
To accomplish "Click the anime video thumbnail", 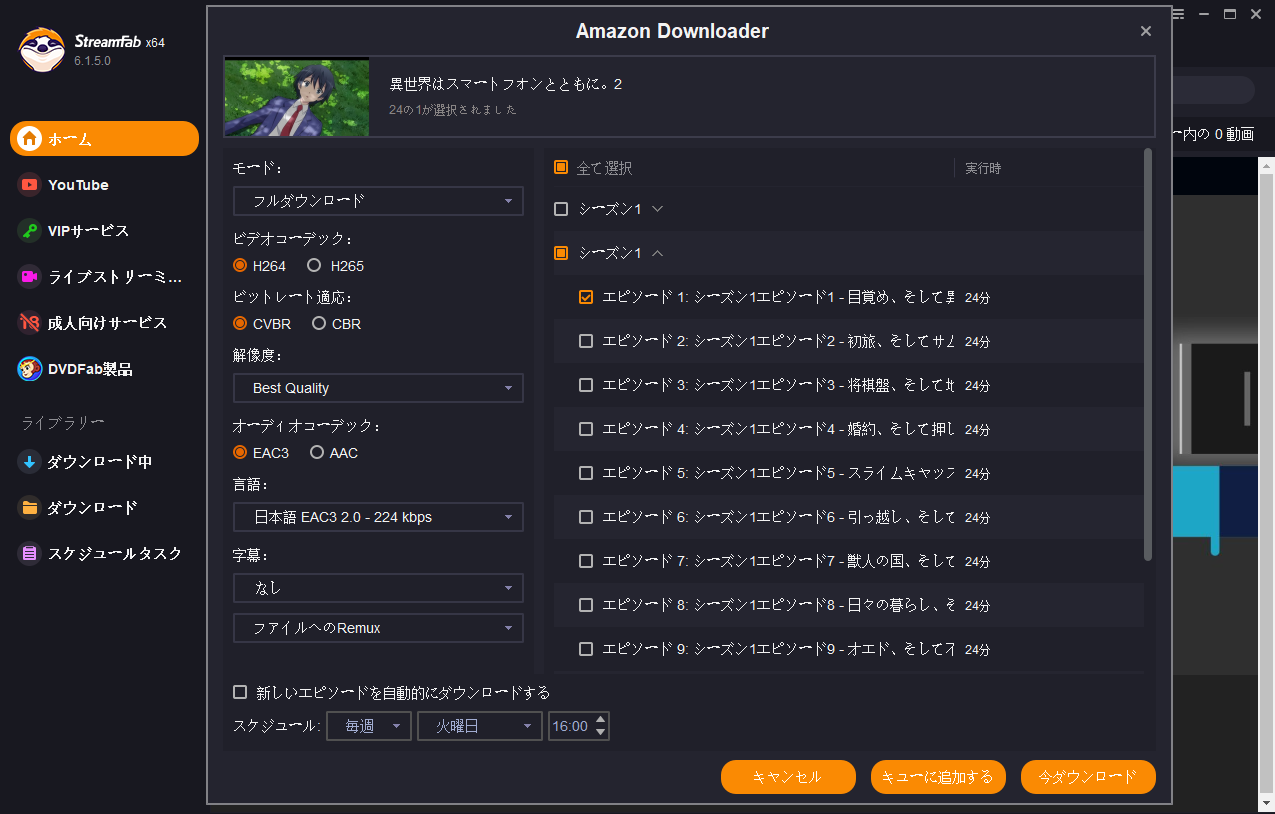I will [x=297, y=97].
